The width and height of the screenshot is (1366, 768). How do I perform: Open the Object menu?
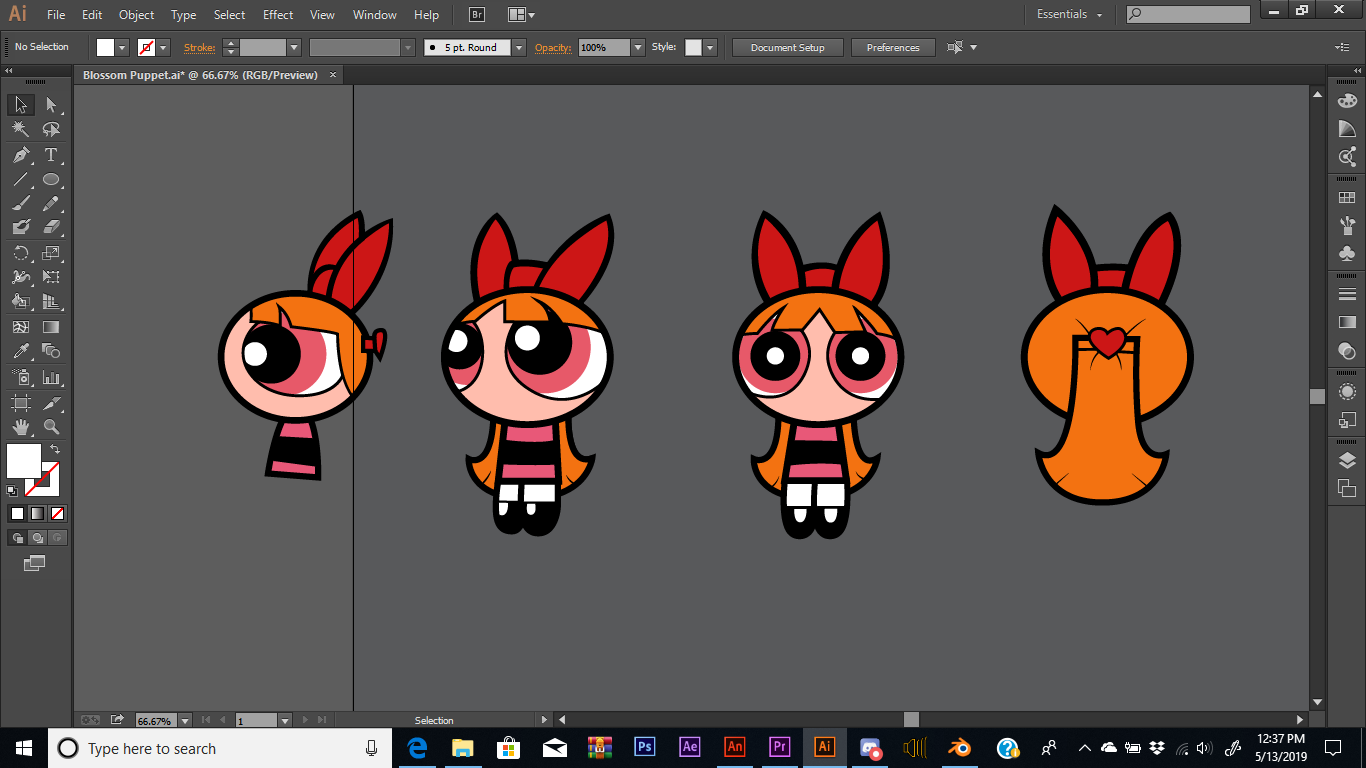tap(136, 15)
